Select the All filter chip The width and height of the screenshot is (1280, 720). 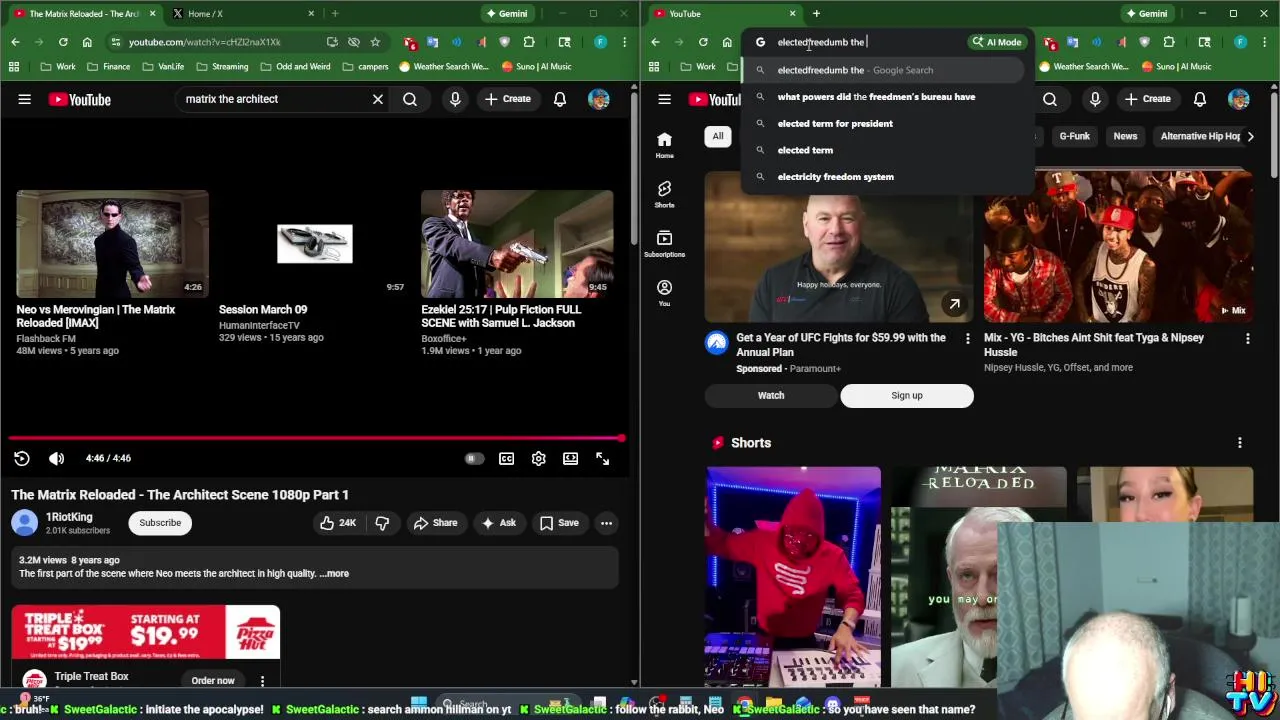[718, 136]
